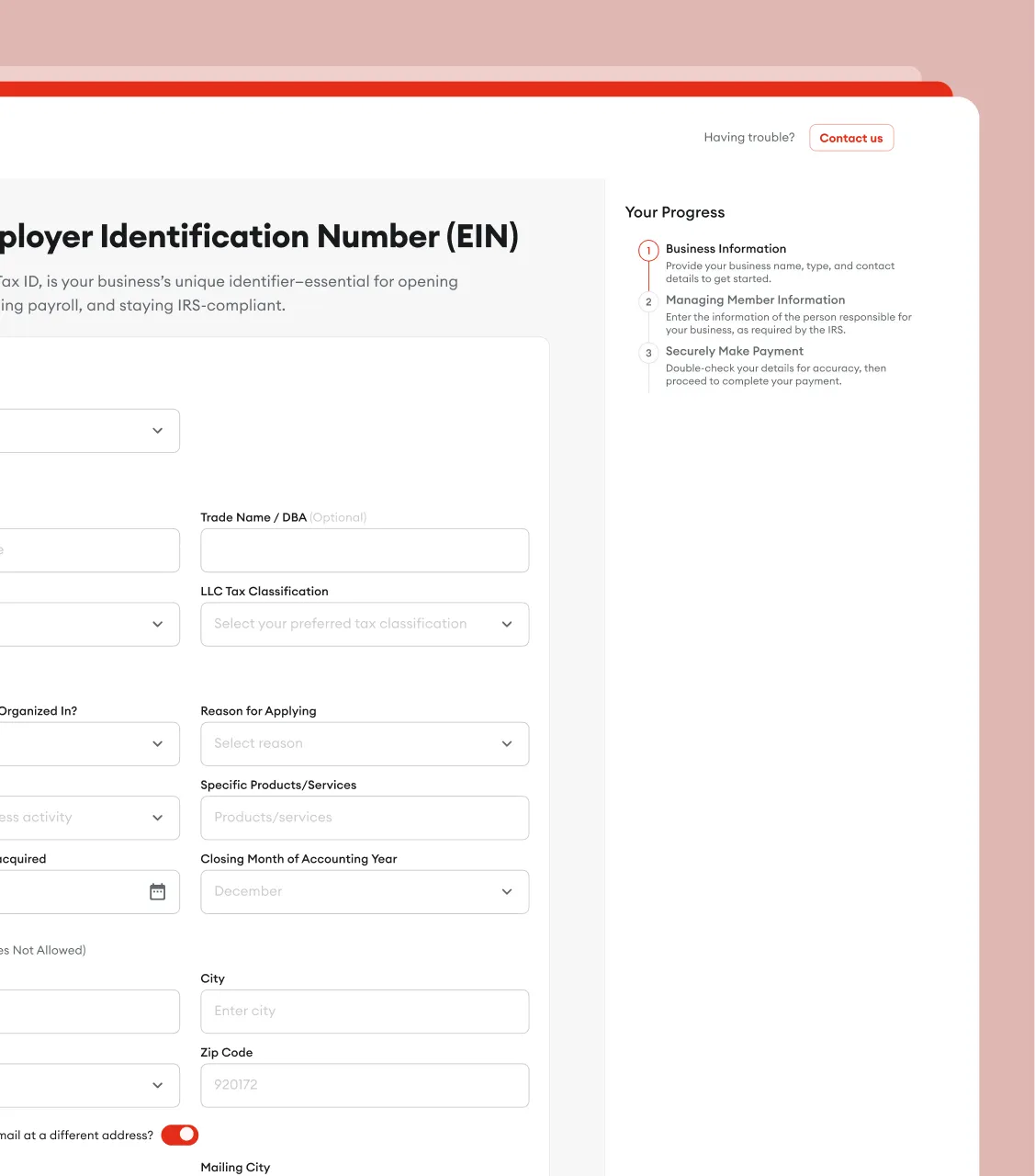This screenshot has height=1176, width=1035.
Task: Focus the Zip Code input field
Action: coord(365,1085)
